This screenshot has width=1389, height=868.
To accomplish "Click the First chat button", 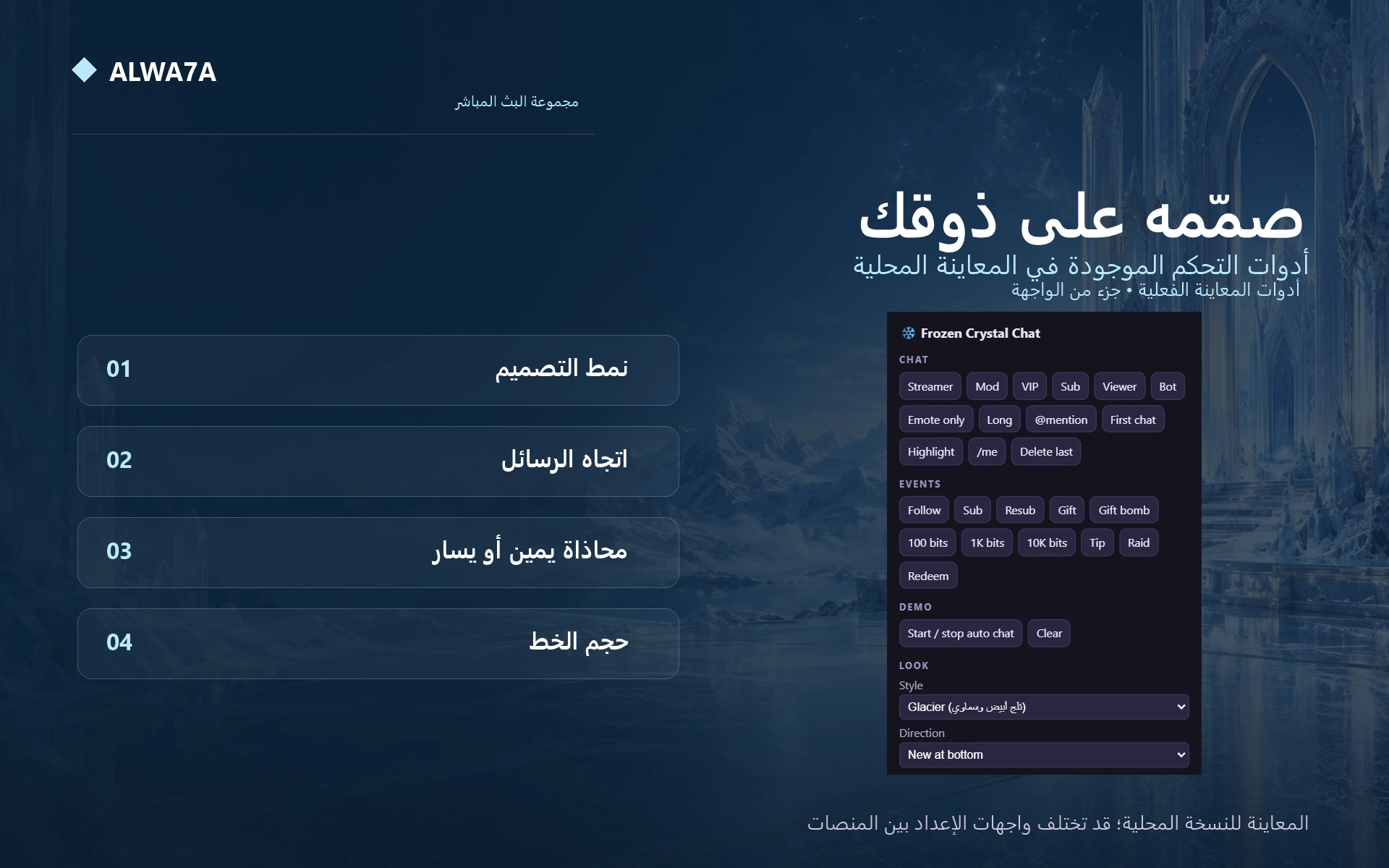I will (x=1132, y=420).
